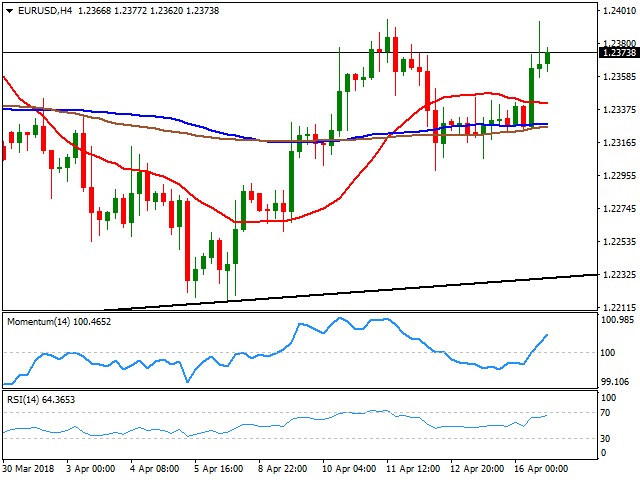Click the 1.23585 price axis label

tap(619, 76)
